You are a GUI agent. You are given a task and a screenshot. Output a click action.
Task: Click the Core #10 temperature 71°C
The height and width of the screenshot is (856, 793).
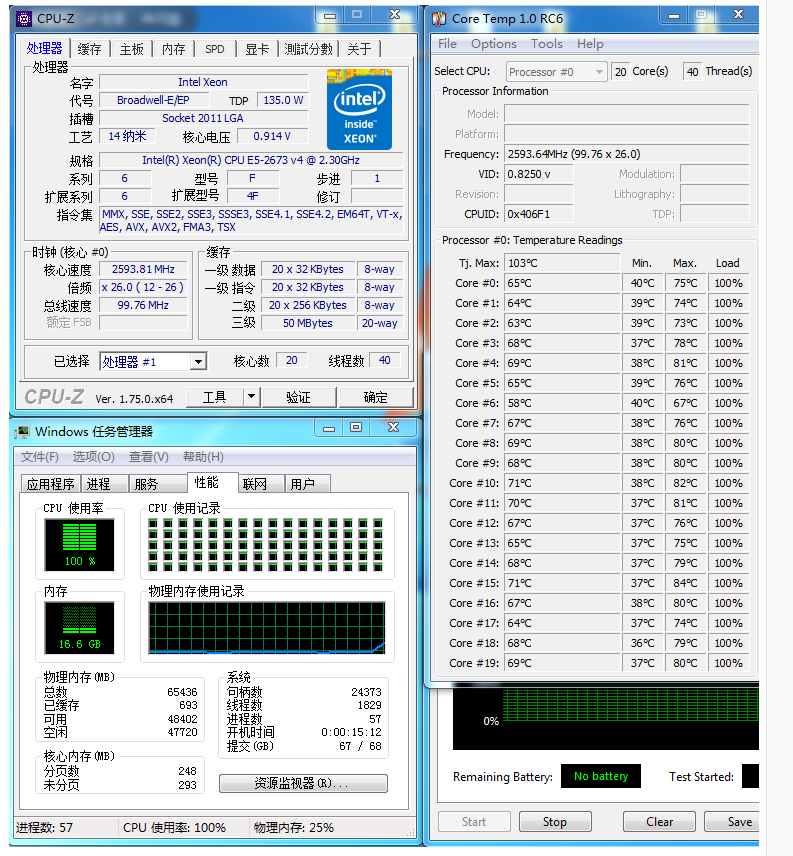point(562,483)
